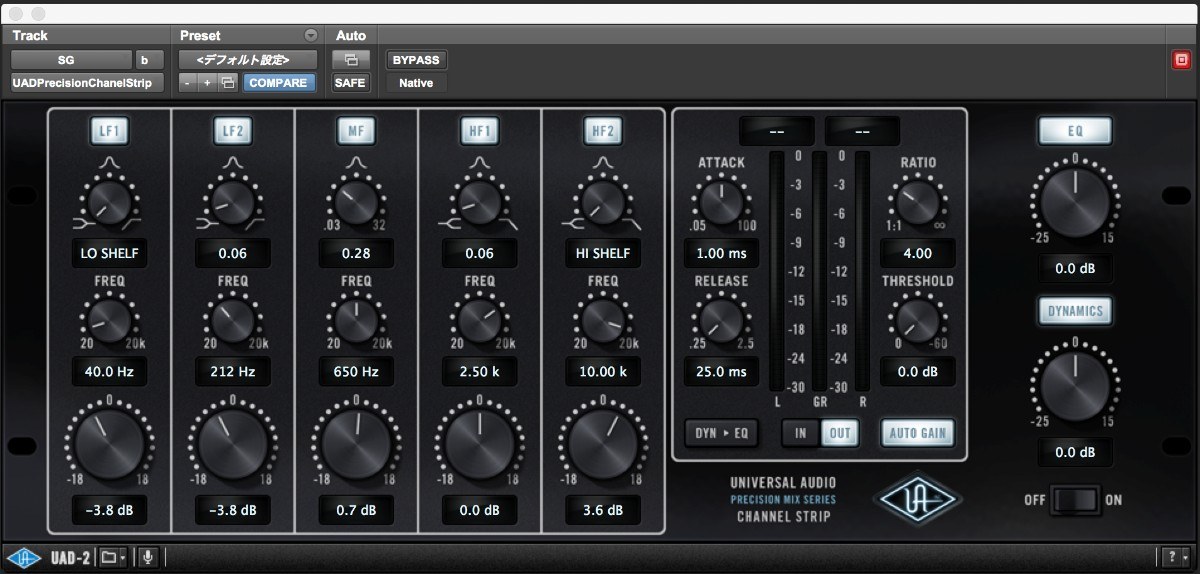
Task: Open the UAD-2 toolbar folder menu
Action: pyautogui.click(x=113, y=557)
